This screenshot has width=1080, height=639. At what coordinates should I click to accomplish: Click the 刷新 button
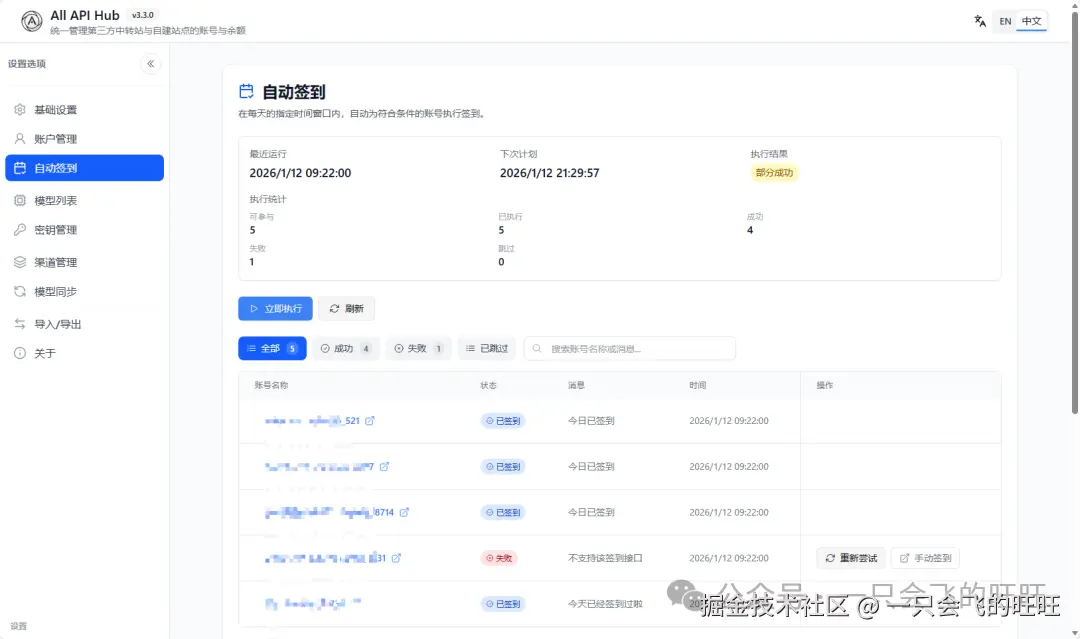(x=346, y=308)
